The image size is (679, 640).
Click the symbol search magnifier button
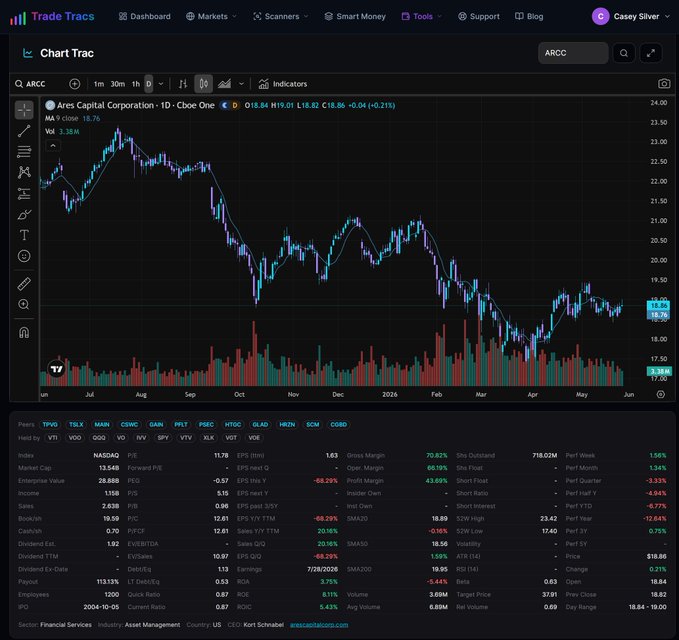[624, 53]
